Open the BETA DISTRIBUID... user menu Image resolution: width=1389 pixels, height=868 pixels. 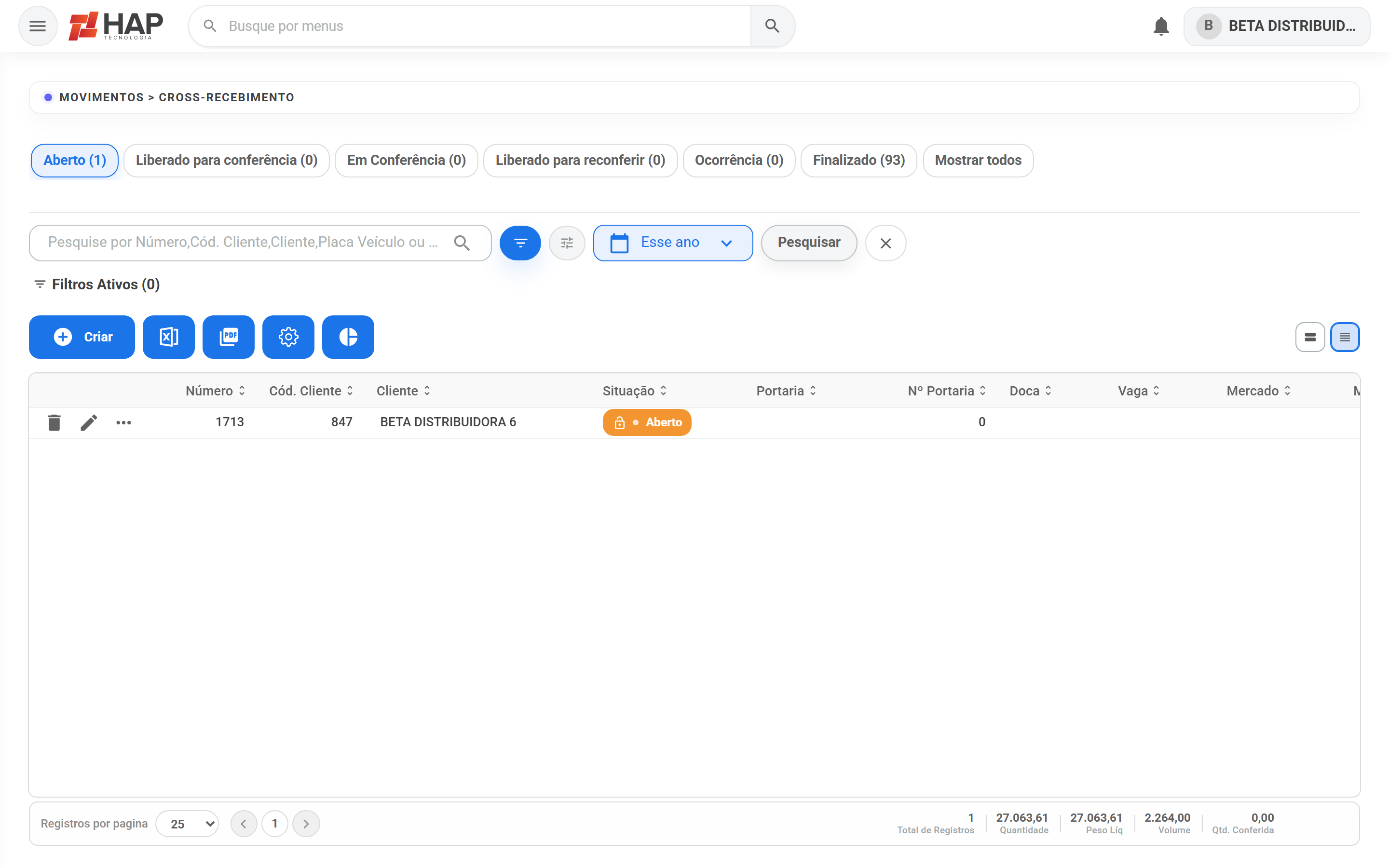1277,26
